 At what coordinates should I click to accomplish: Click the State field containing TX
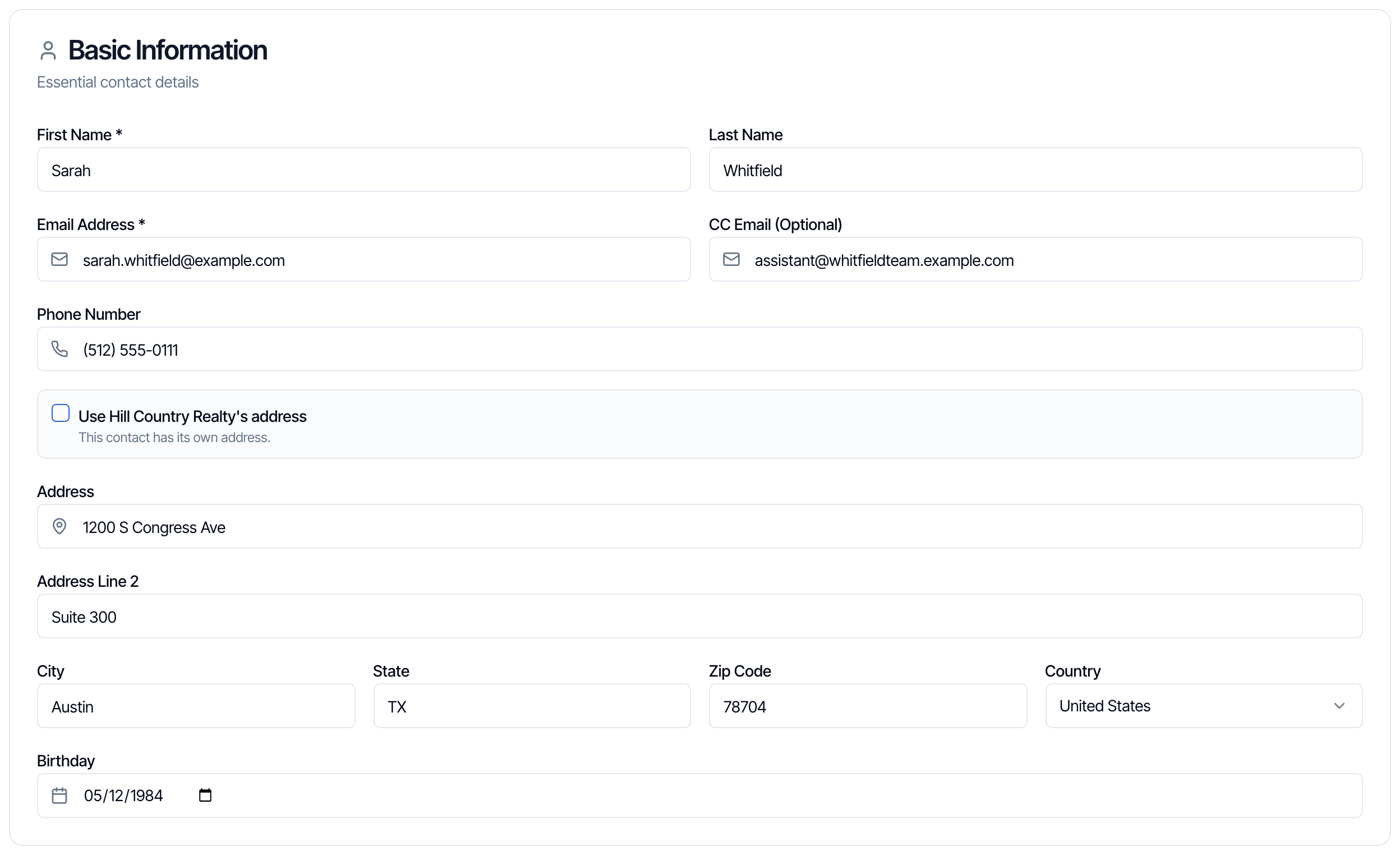(x=532, y=706)
